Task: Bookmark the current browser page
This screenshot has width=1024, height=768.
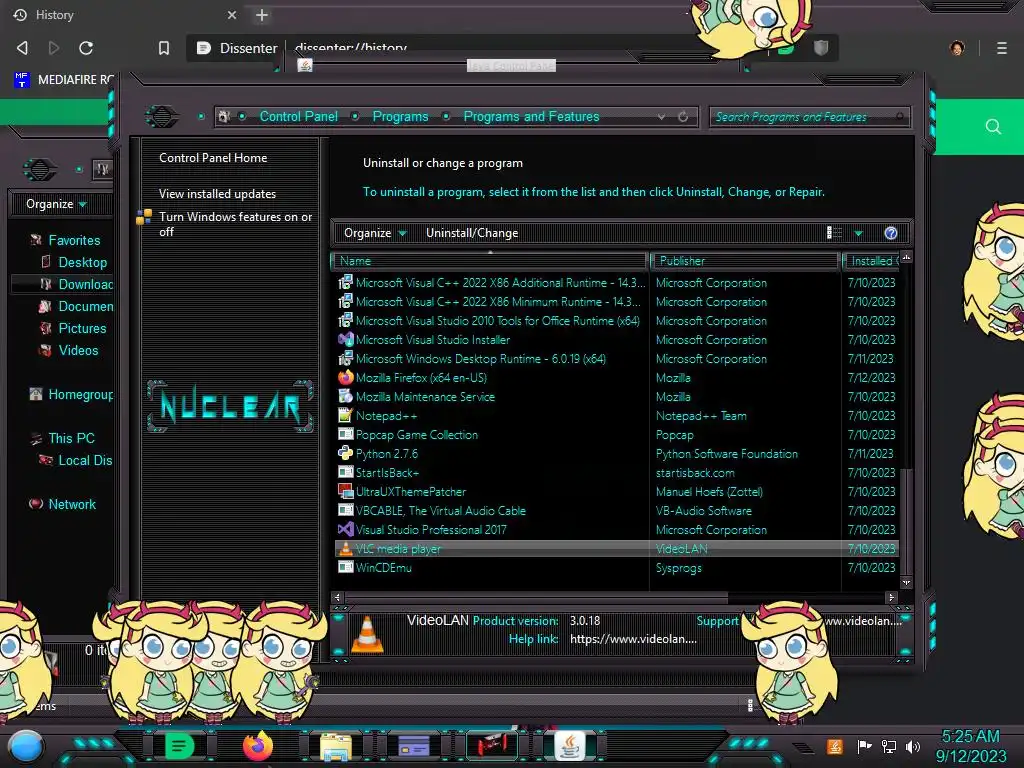Action: (x=164, y=48)
